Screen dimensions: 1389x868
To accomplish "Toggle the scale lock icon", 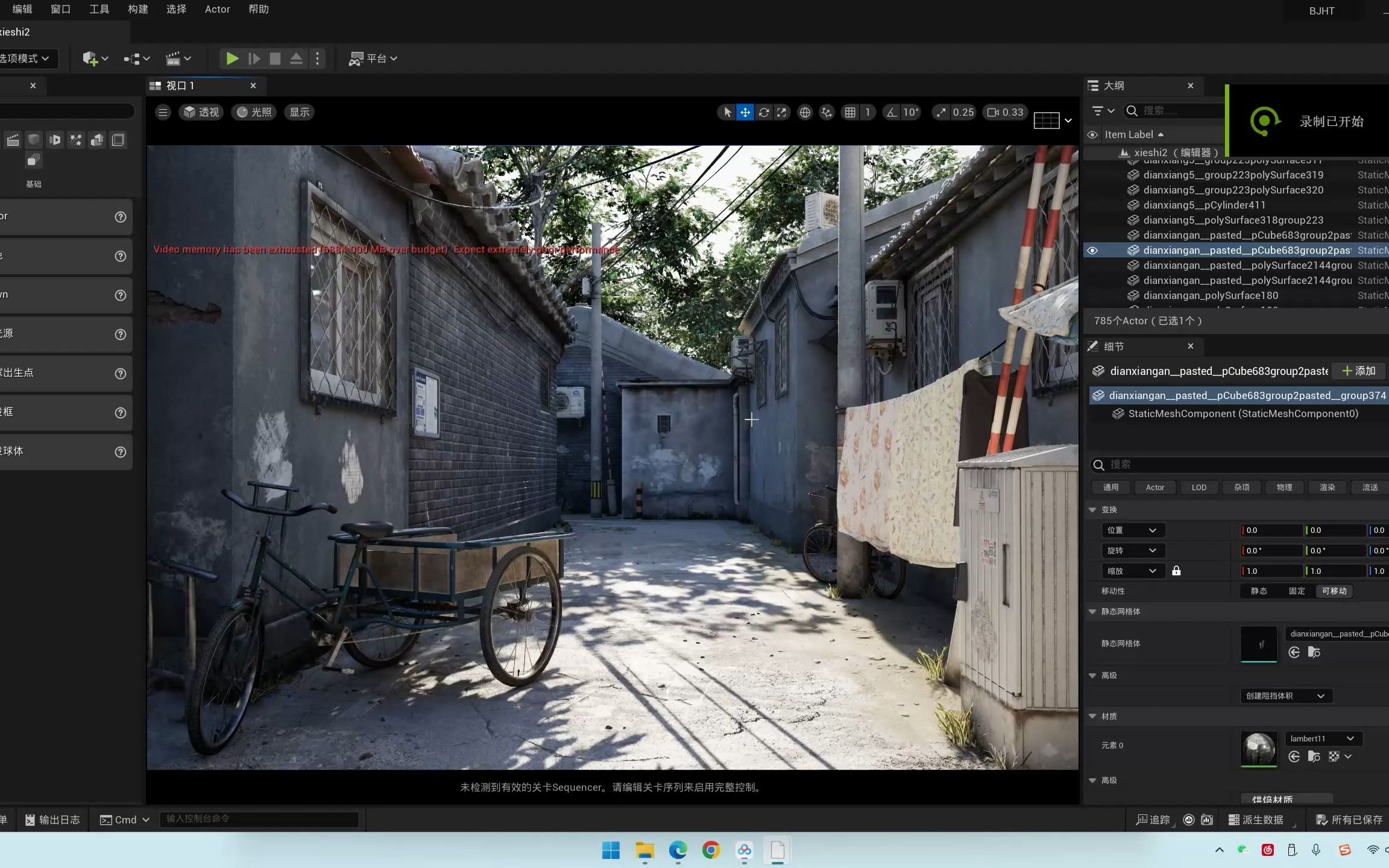I will point(1176,571).
